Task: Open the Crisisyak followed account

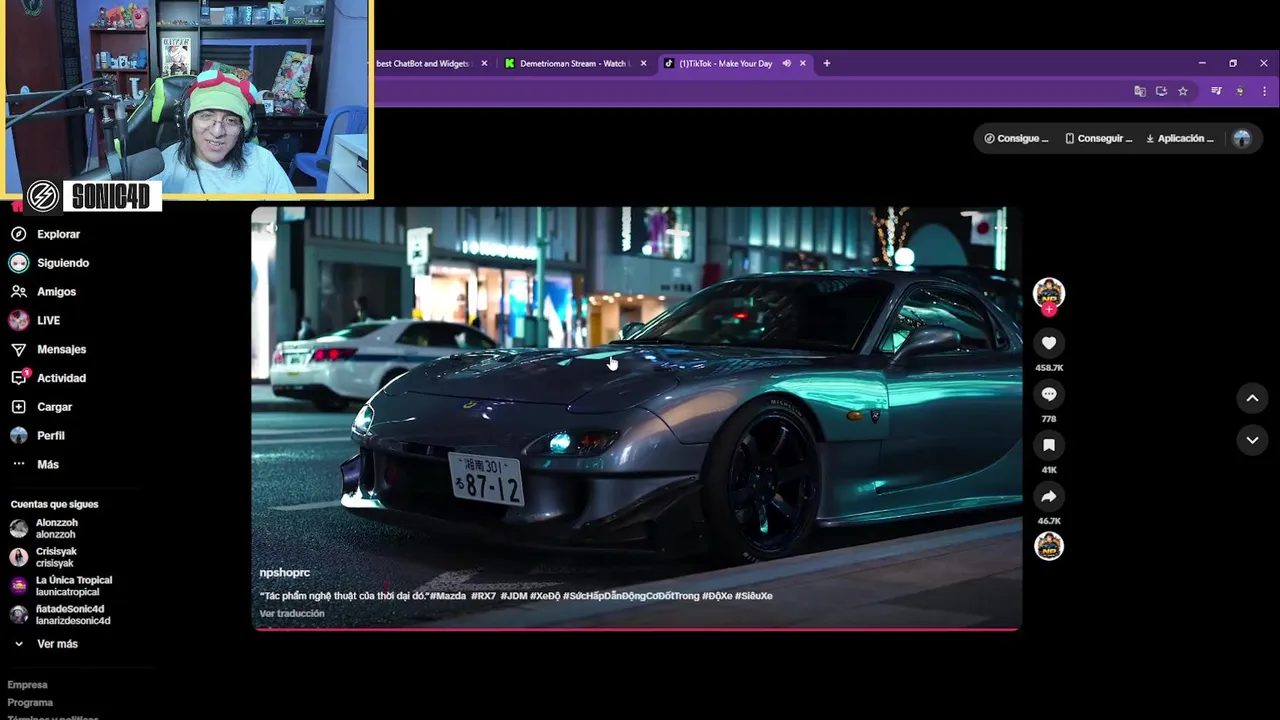Action: [43, 557]
